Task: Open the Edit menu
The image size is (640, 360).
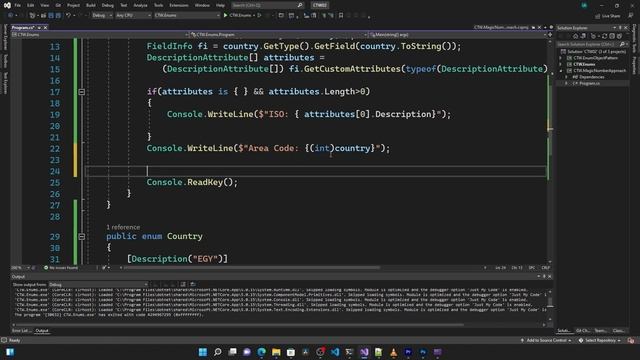Action: (x=31, y=5)
